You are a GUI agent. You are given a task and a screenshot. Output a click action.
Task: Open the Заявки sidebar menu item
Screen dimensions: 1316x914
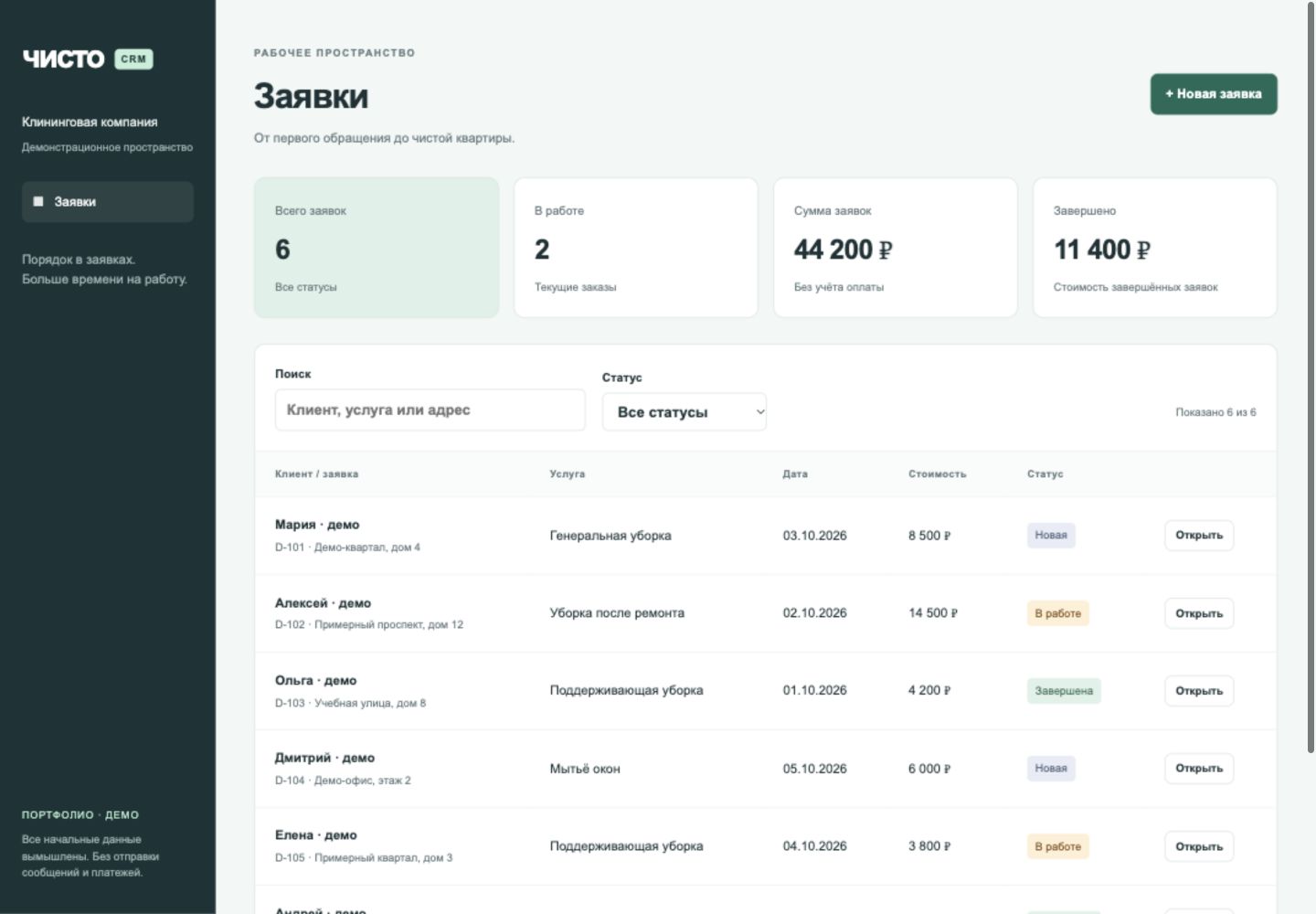(108, 202)
